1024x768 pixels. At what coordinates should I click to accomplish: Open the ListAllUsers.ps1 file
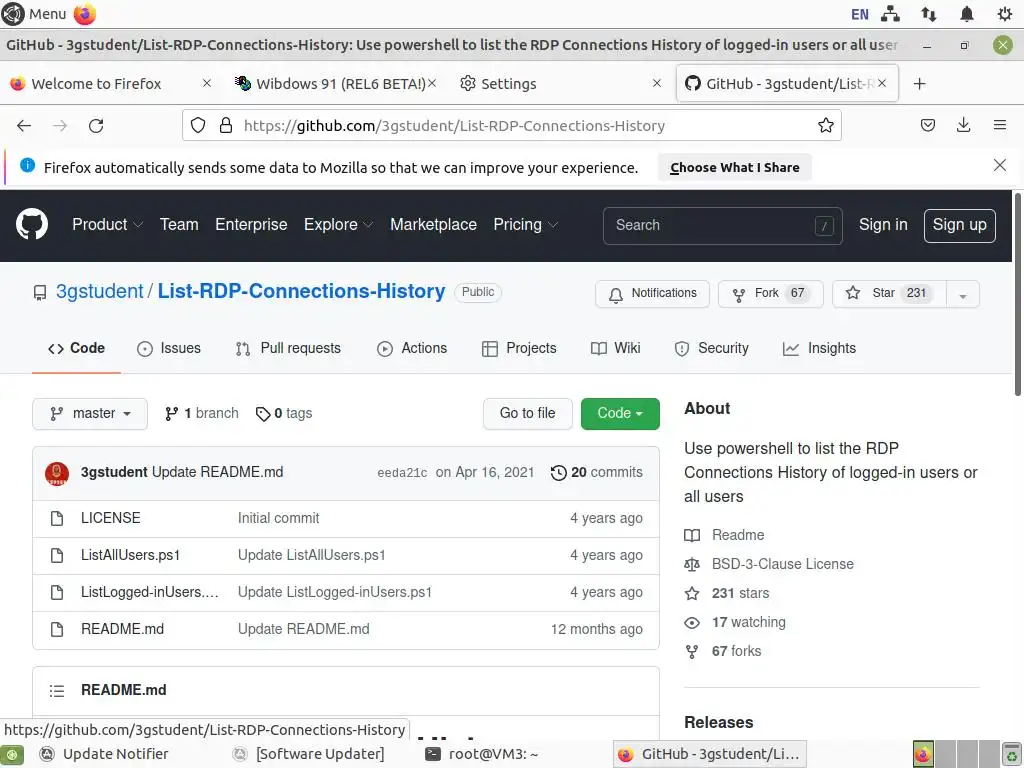(x=131, y=555)
